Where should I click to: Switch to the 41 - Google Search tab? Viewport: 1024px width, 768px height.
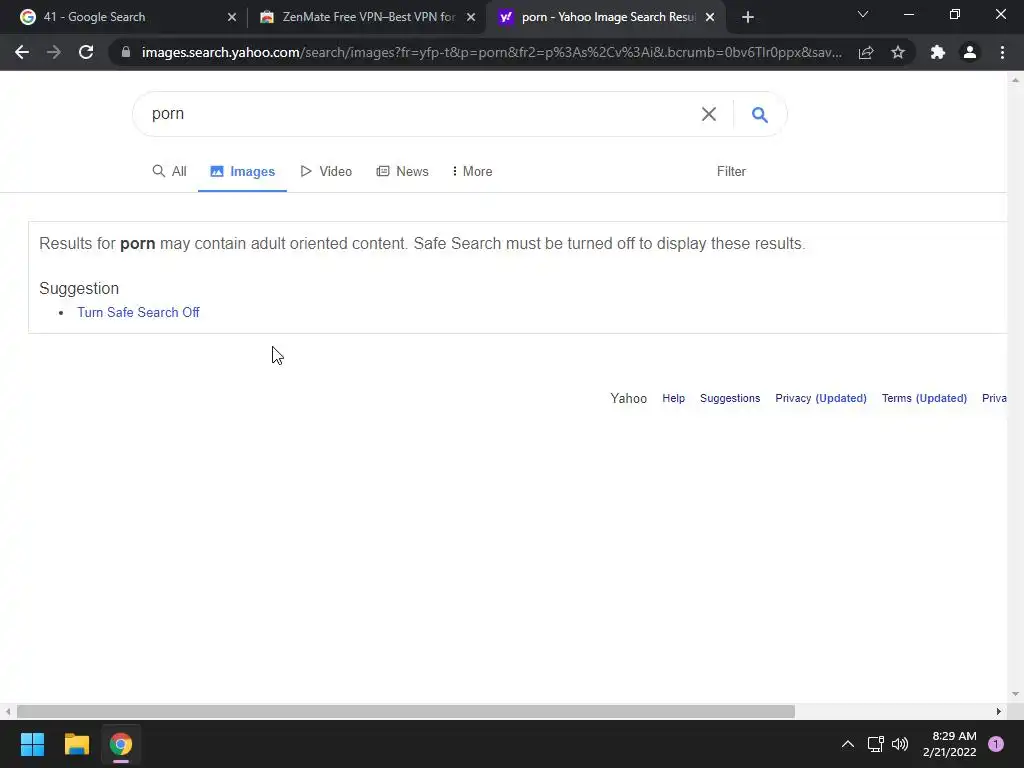click(124, 17)
